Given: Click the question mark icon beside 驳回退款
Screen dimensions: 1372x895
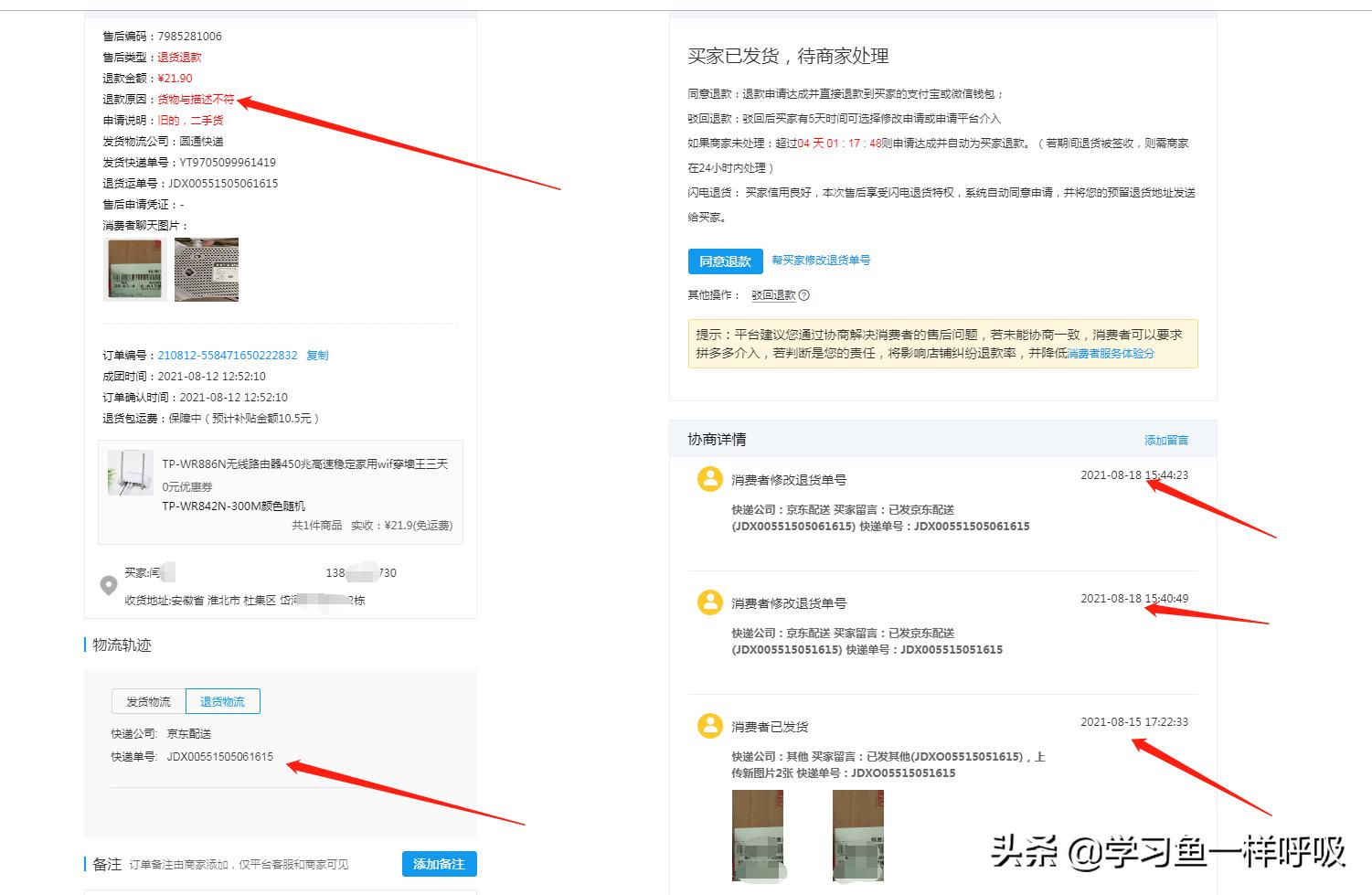Looking at the screenshot, I should [803, 294].
